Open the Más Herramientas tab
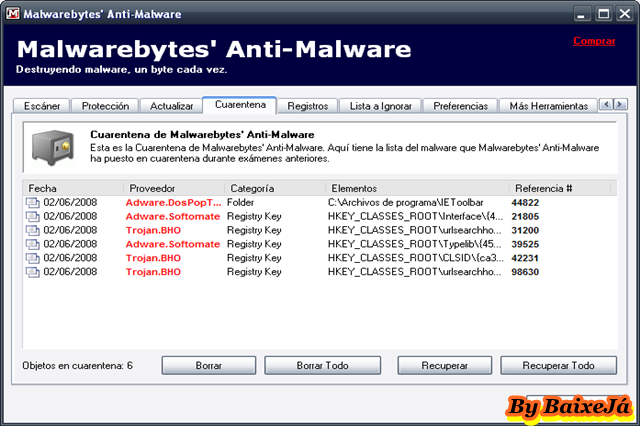This screenshot has height=426, width=640. [x=548, y=106]
